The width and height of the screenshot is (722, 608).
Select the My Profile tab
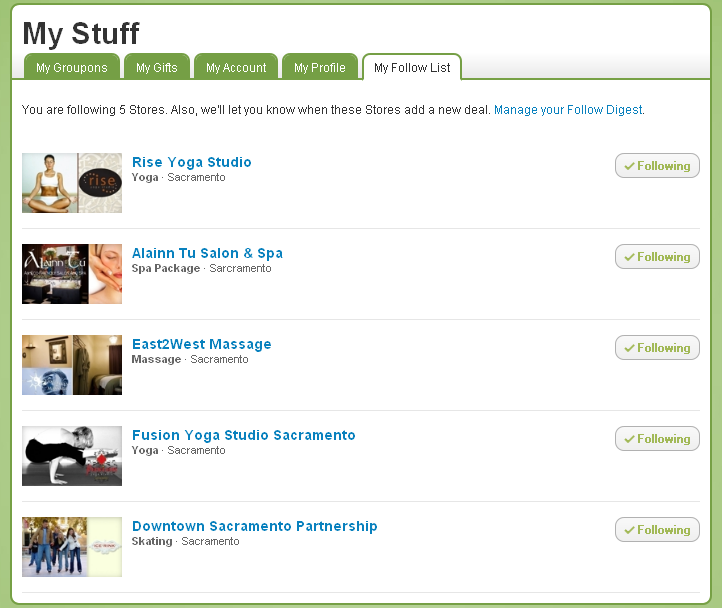click(x=320, y=68)
